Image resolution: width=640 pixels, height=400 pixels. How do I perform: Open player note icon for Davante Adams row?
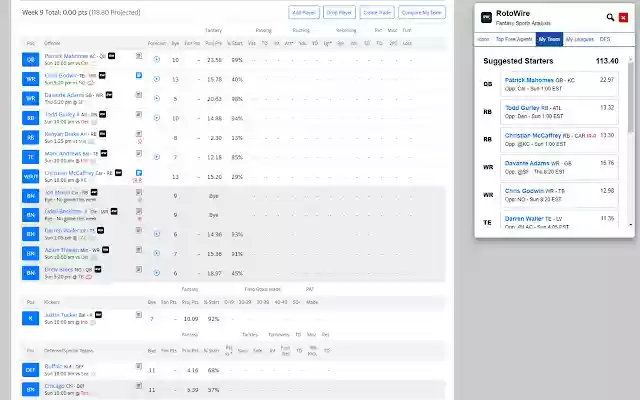pos(139,95)
